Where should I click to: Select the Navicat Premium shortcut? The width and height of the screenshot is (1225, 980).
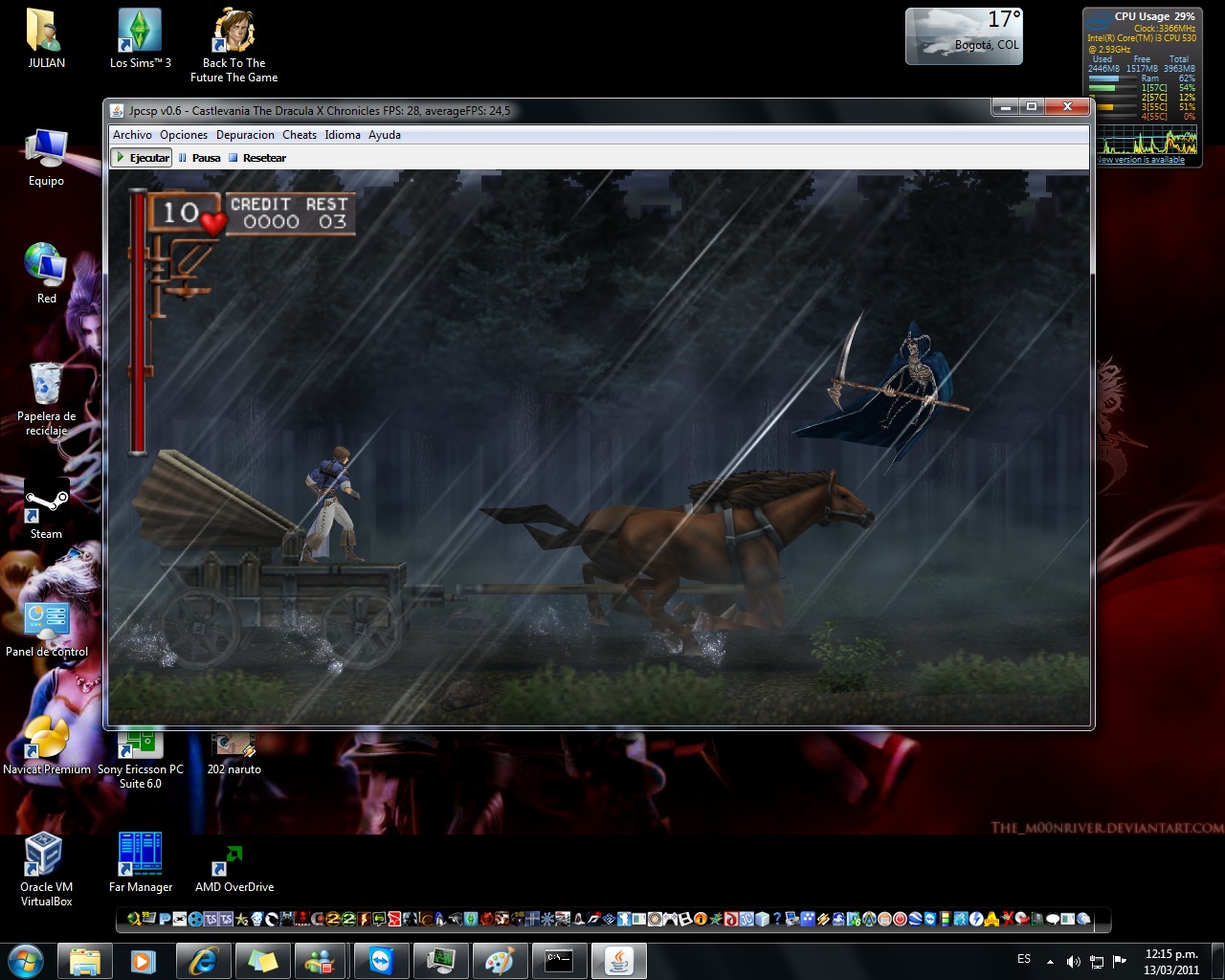click(47, 746)
